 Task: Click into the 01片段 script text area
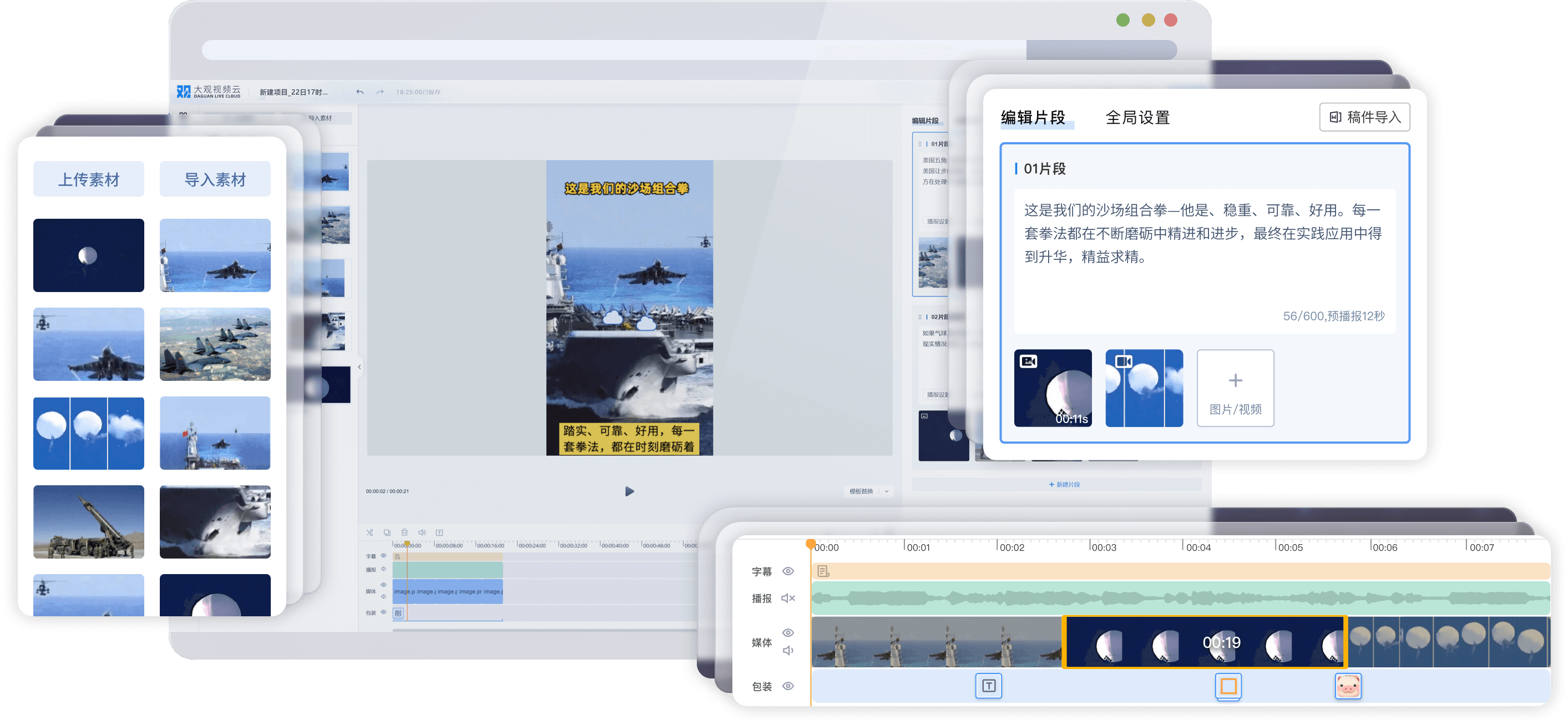click(1203, 260)
